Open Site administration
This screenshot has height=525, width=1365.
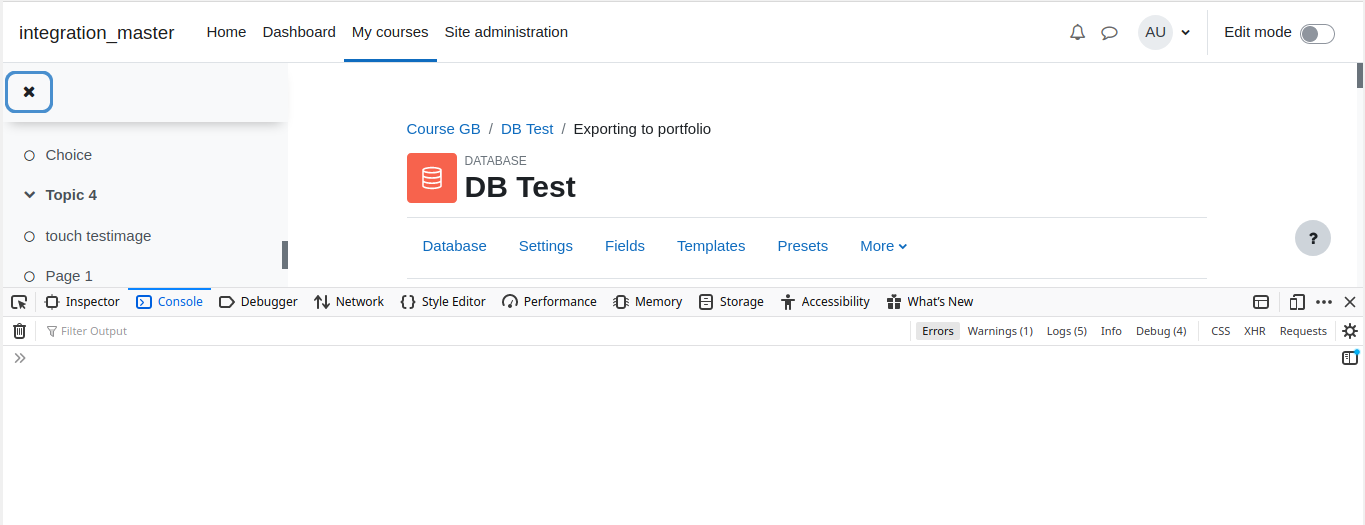point(506,32)
